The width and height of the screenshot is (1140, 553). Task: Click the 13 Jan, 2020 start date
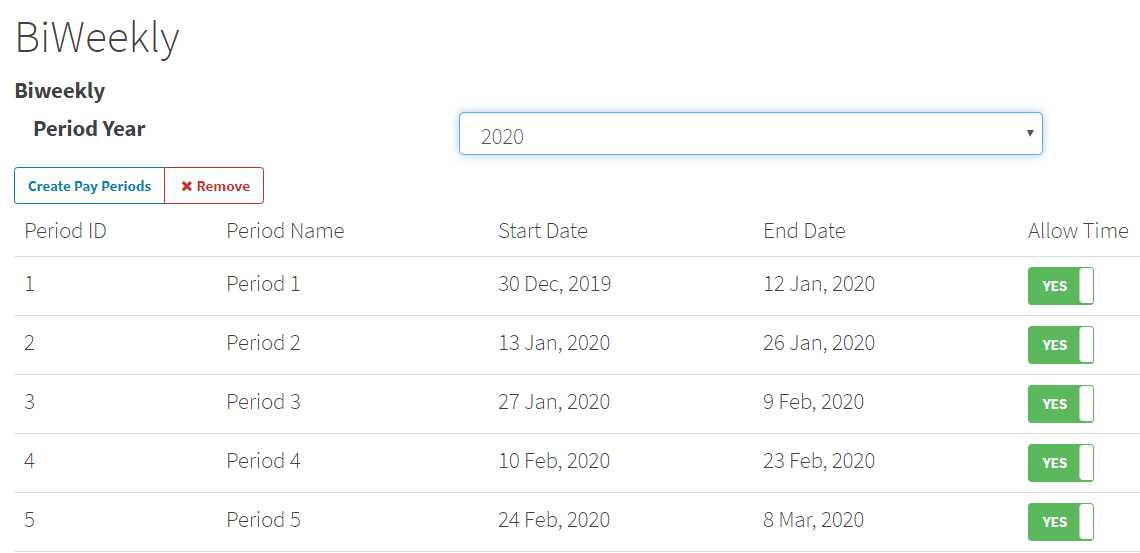pyautogui.click(x=554, y=343)
